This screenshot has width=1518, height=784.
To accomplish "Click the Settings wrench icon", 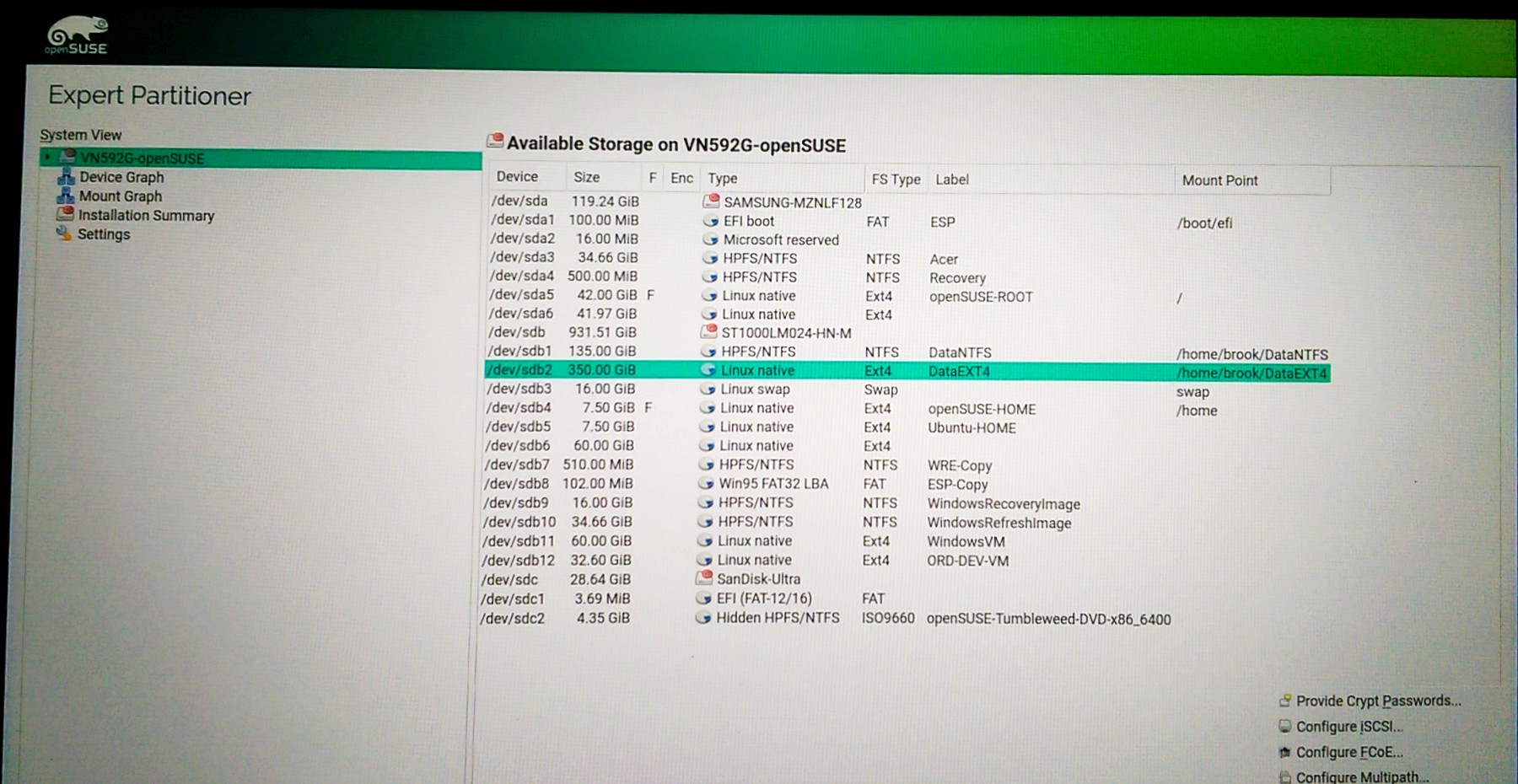I will coord(63,234).
